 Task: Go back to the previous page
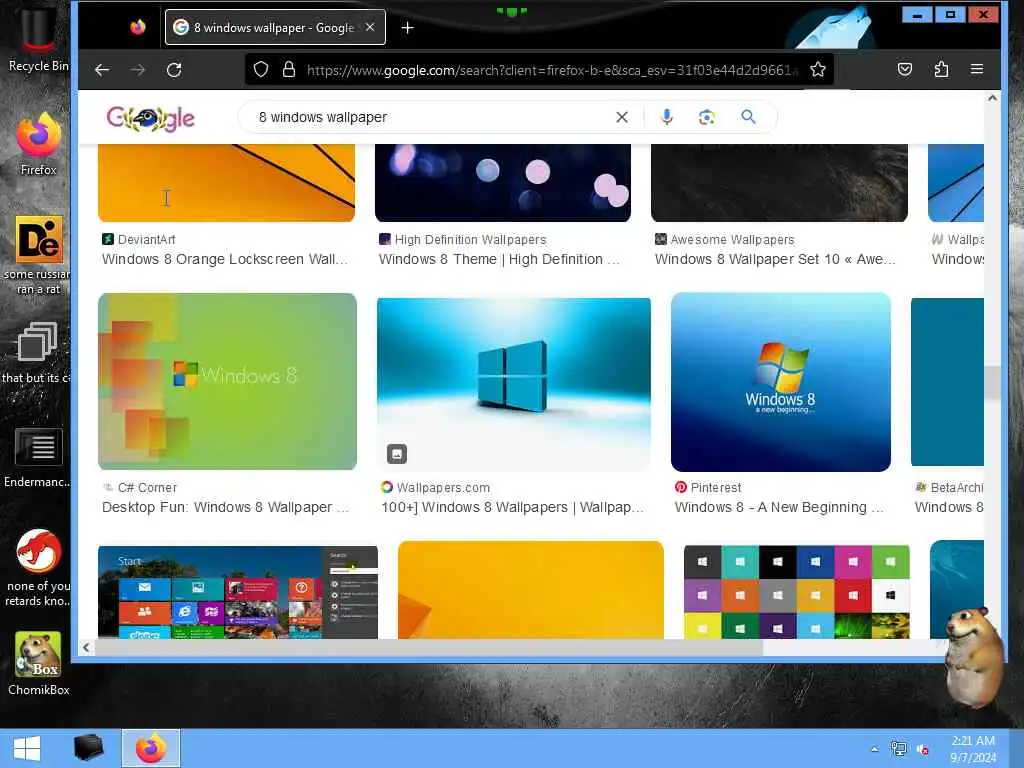click(x=102, y=70)
